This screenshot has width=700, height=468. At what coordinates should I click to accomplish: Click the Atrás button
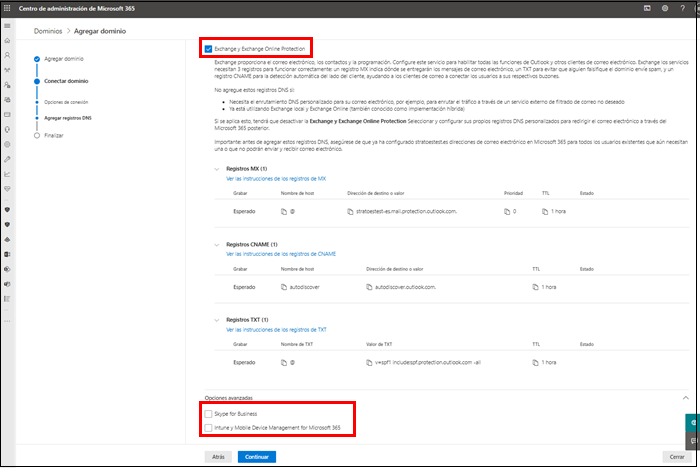(218, 457)
